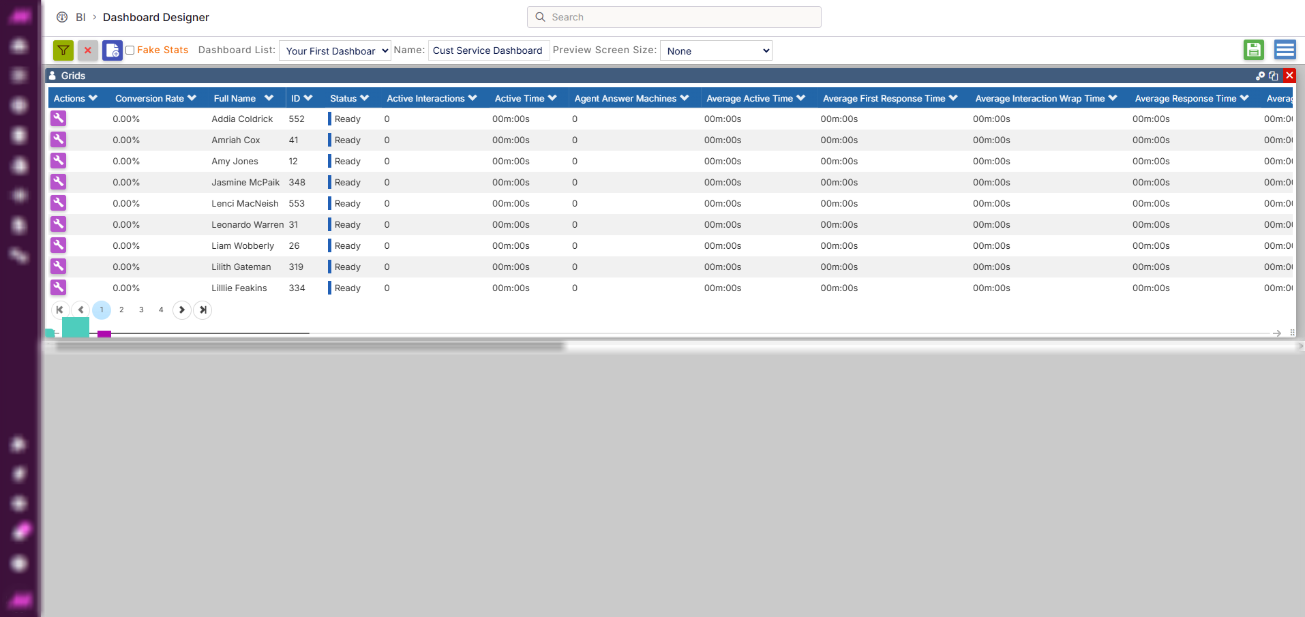Select the Jasmine McPaik name cell
Image resolution: width=1305 pixels, height=617 pixels.
246,182
